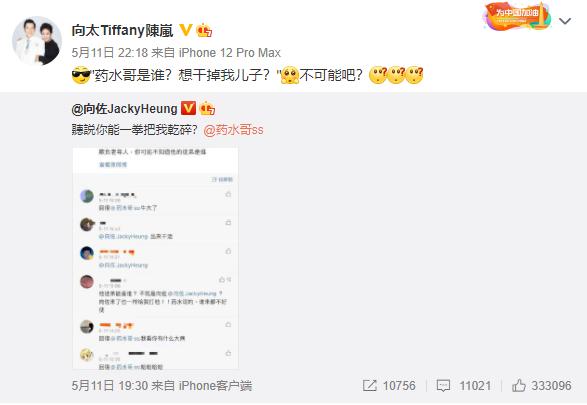The height and width of the screenshot is (405, 587).
Task: Click the 为中国加油 badge banner
Action: (x=518, y=16)
